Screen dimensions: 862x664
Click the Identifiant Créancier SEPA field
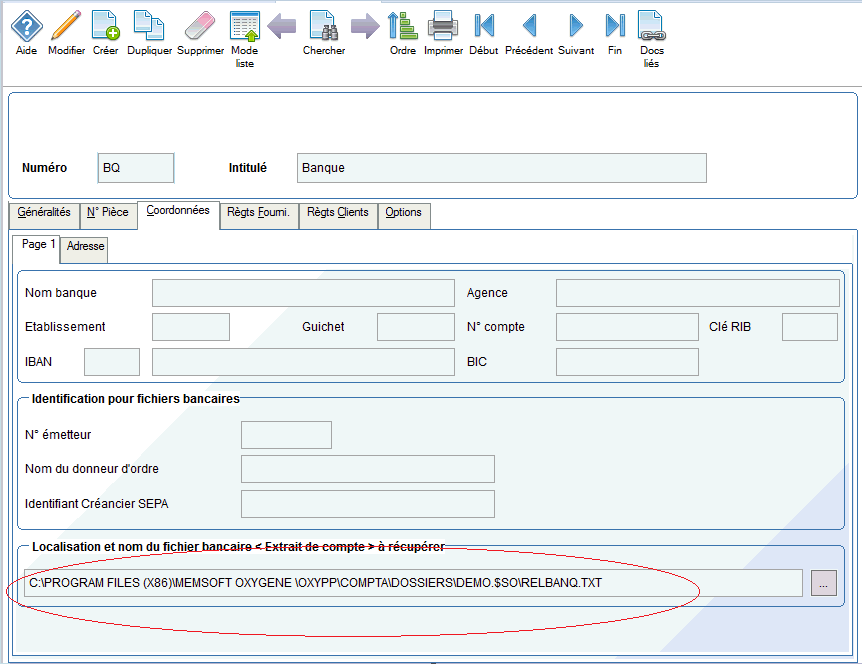point(368,504)
